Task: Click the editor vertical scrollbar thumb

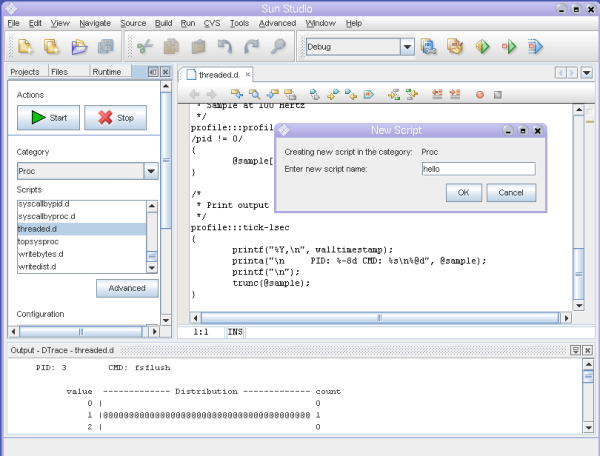Action: (579, 274)
